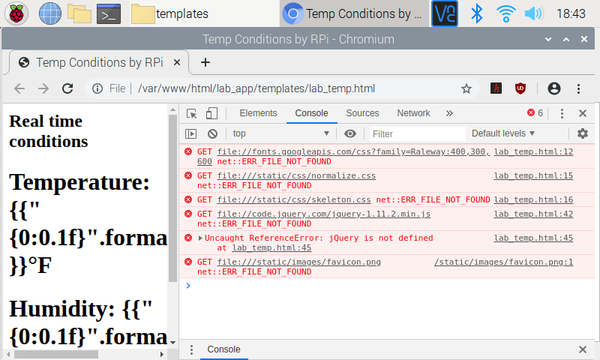Open the drawer three-dot menu
600x360 pixels.
click(x=191, y=350)
